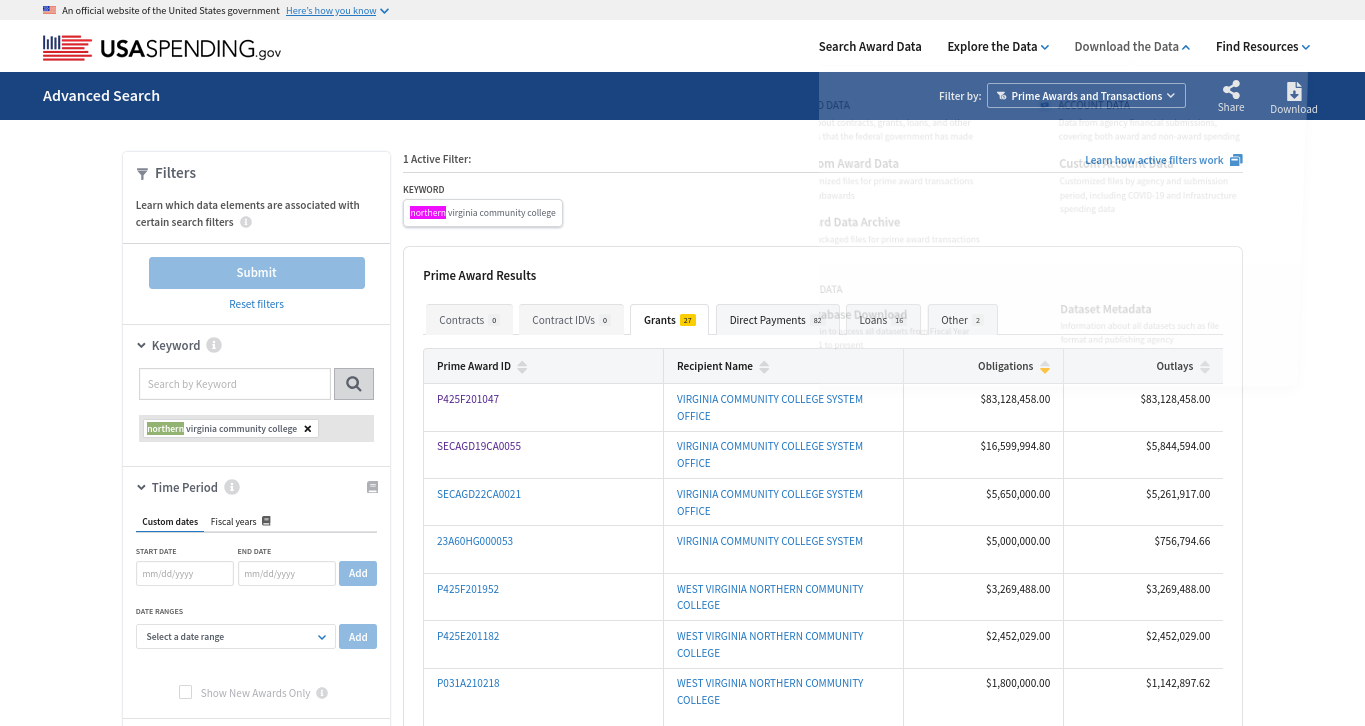Toggle Show New Awards Only checkbox
The width and height of the screenshot is (1365, 726).
pos(185,692)
